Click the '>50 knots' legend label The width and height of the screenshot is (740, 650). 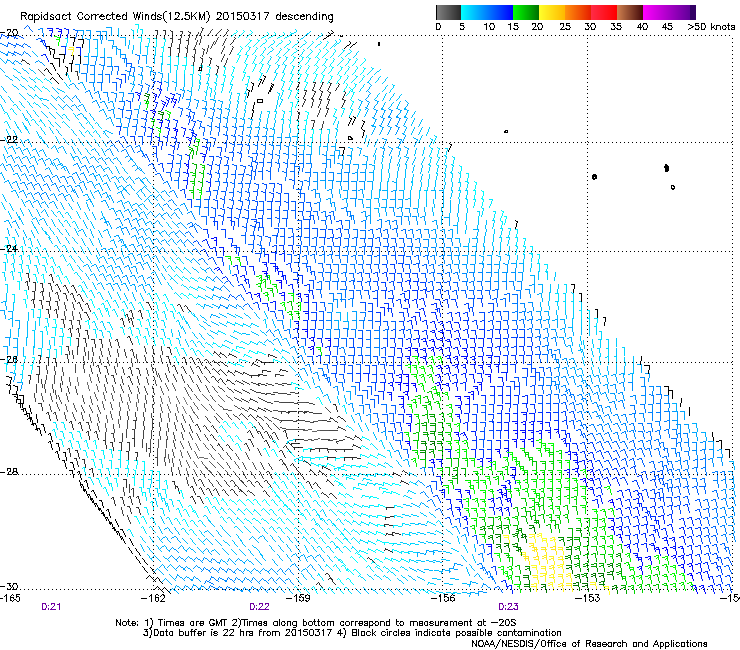pos(711,27)
